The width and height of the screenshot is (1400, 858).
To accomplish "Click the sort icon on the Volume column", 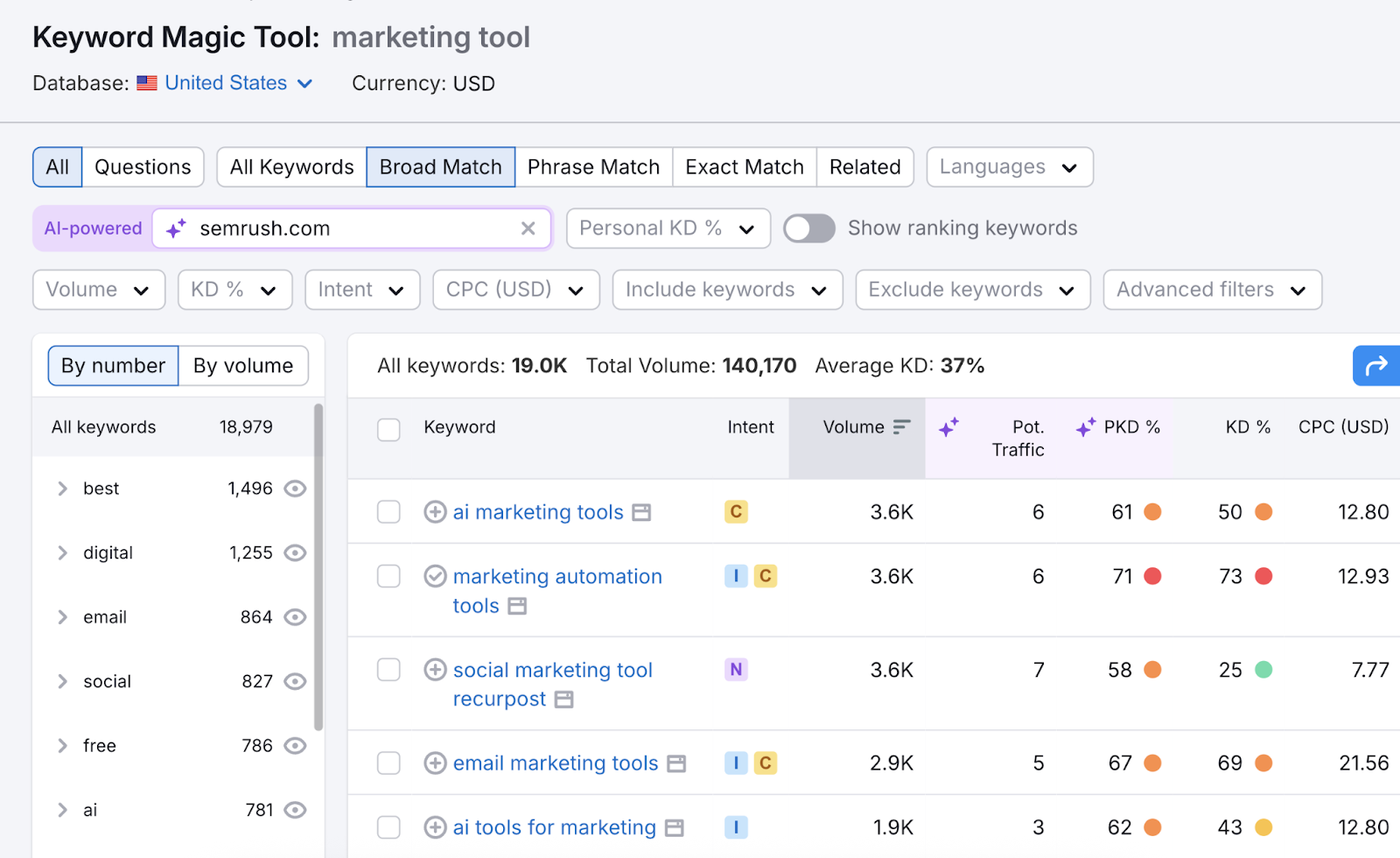I will [901, 426].
